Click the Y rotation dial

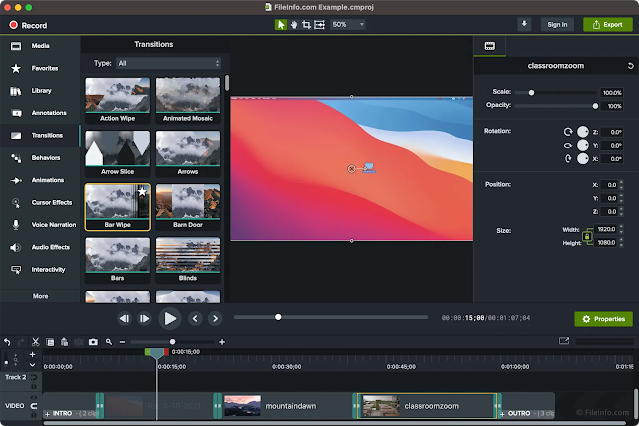pyautogui.click(x=583, y=145)
